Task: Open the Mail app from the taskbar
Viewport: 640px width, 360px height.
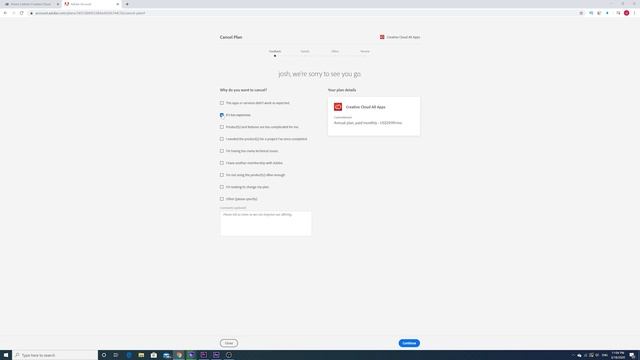Action: [x=166, y=355]
